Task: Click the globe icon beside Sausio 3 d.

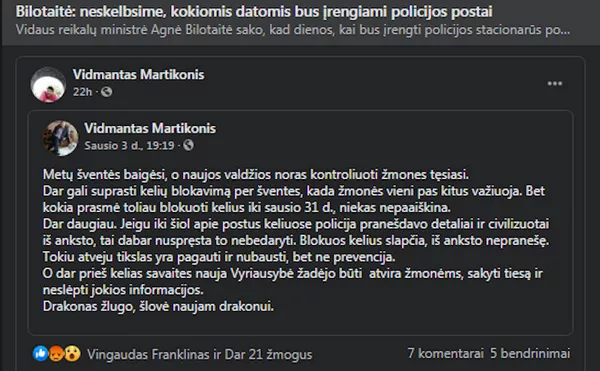Action: click(188, 145)
